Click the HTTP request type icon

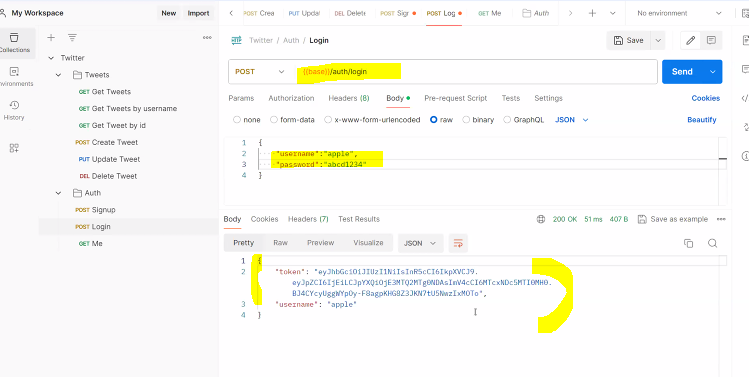(x=236, y=40)
